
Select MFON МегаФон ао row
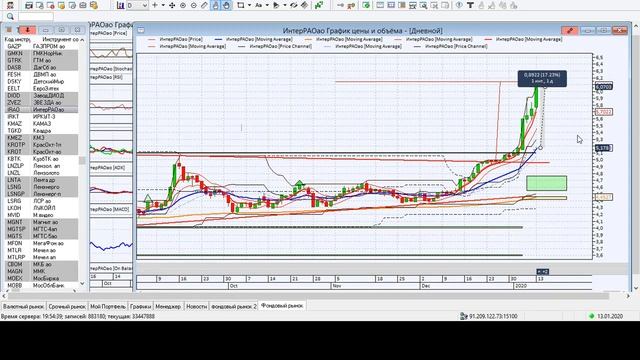pyautogui.click(x=41, y=243)
